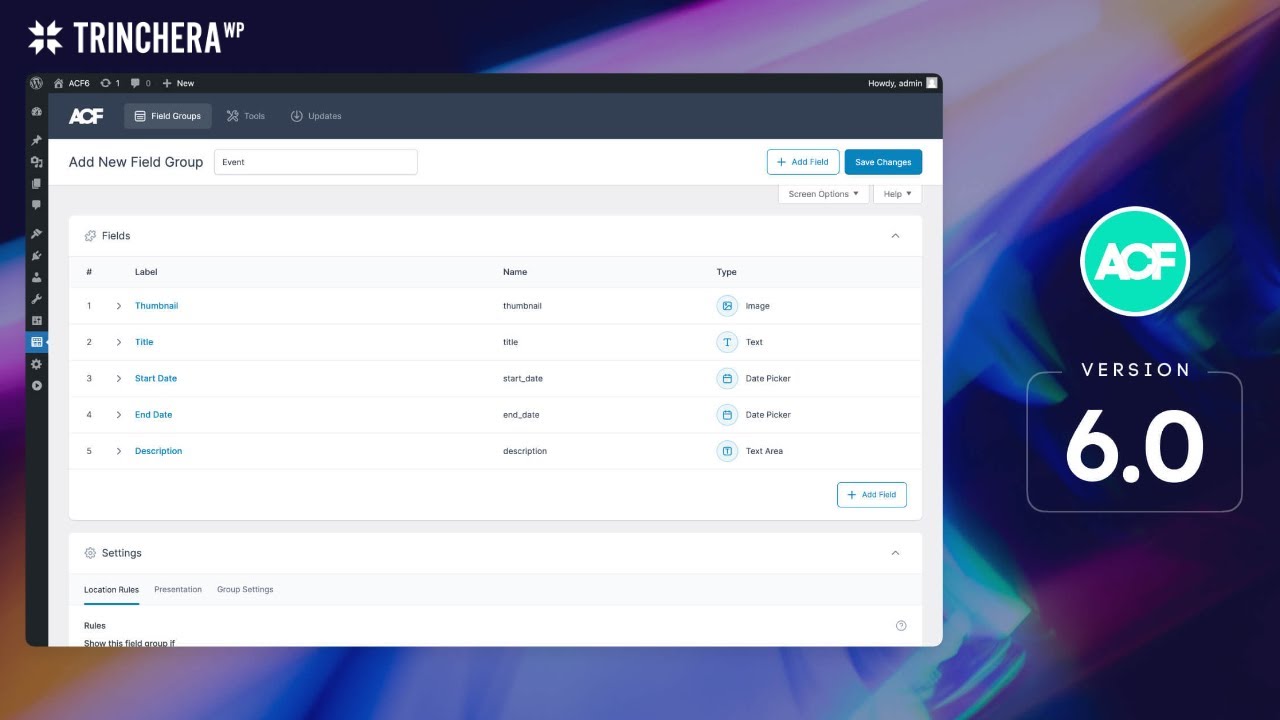Expand the End Date field row

coord(118,414)
